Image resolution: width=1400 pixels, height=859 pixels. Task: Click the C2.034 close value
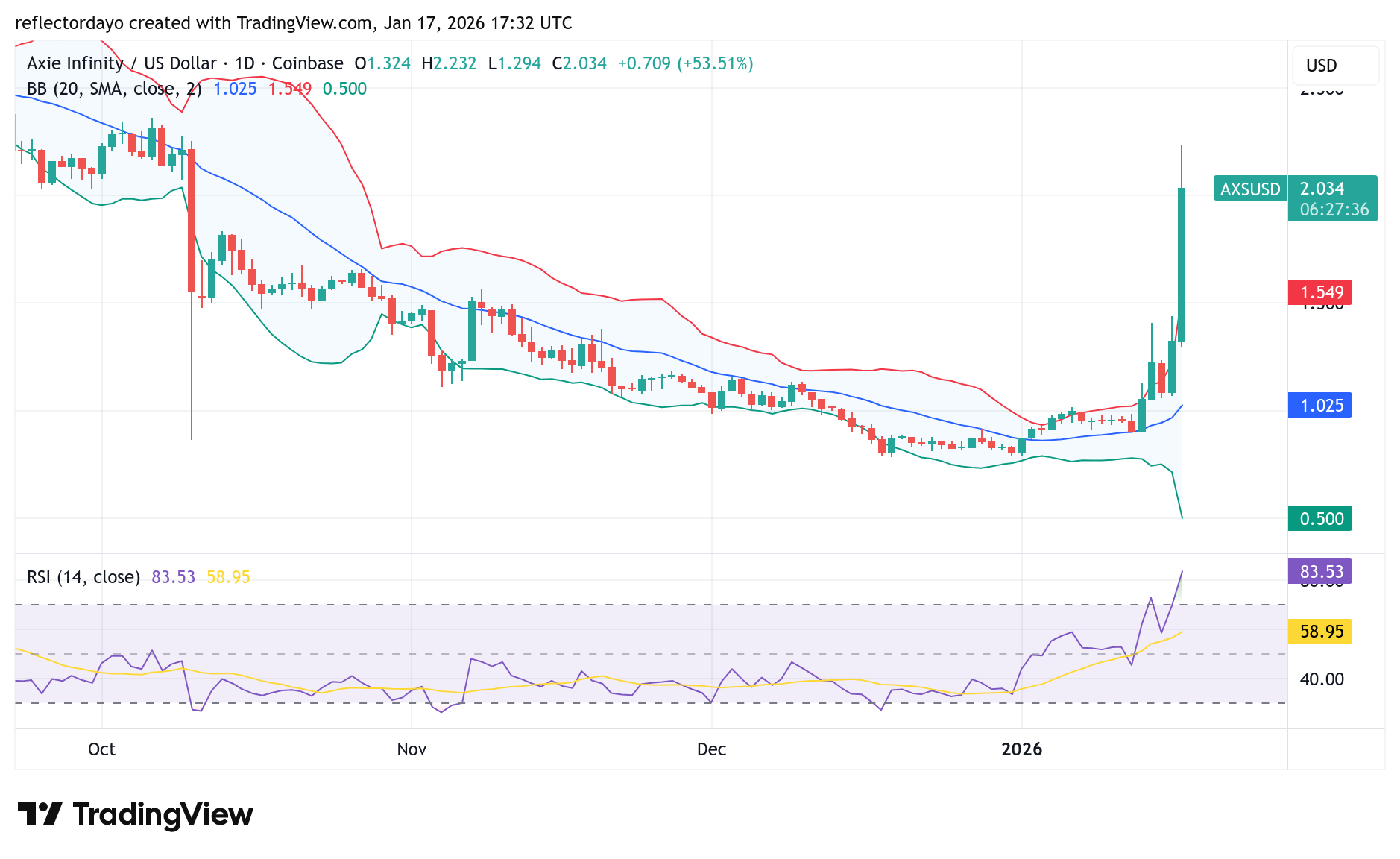pyautogui.click(x=579, y=63)
